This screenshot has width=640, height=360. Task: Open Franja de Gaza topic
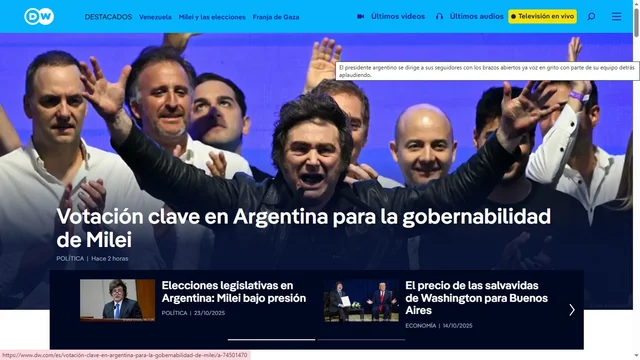click(x=276, y=17)
